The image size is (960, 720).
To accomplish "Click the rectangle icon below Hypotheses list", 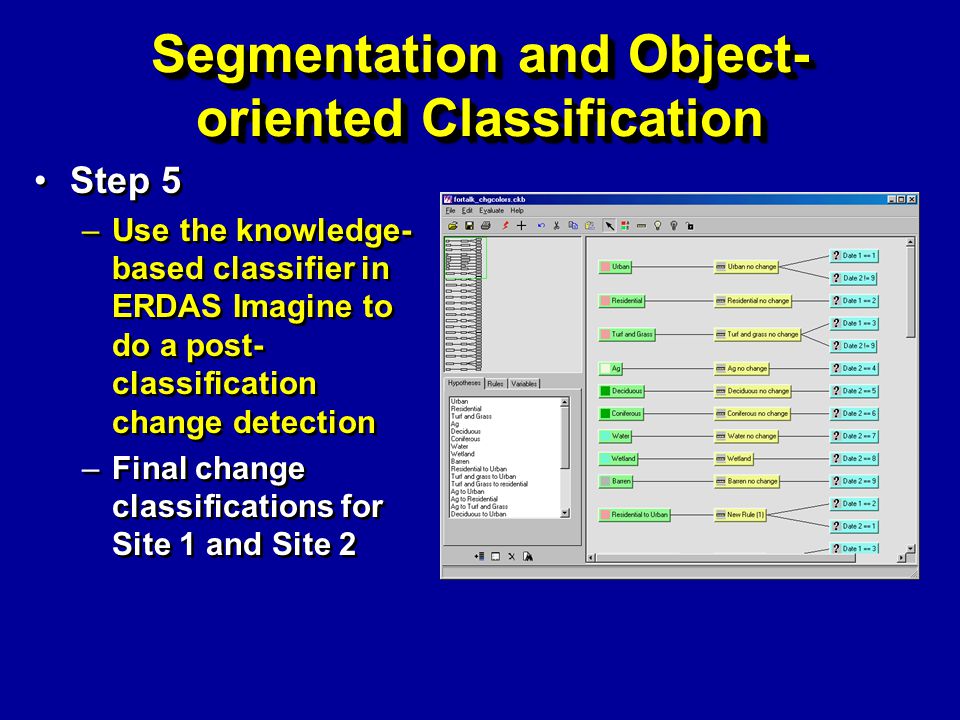I will click(x=495, y=557).
